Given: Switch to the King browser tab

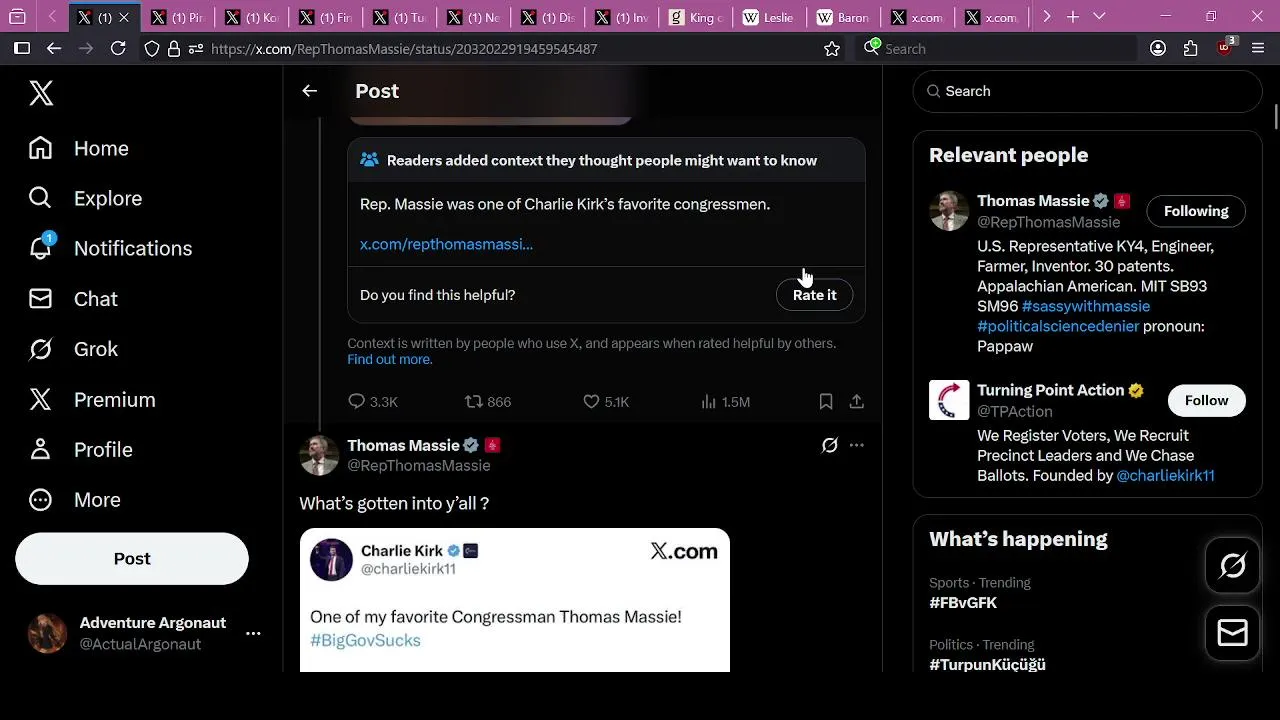Looking at the screenshot, I should (694, 17).
